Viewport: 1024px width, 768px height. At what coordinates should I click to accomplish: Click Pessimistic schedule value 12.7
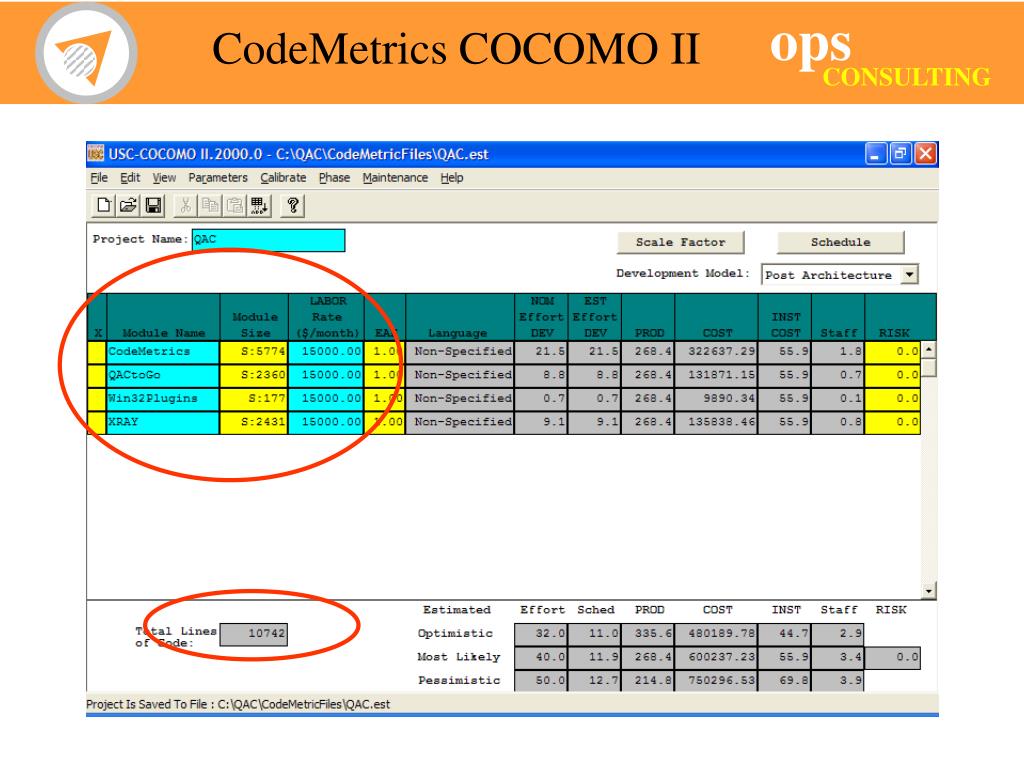(594, 680)
